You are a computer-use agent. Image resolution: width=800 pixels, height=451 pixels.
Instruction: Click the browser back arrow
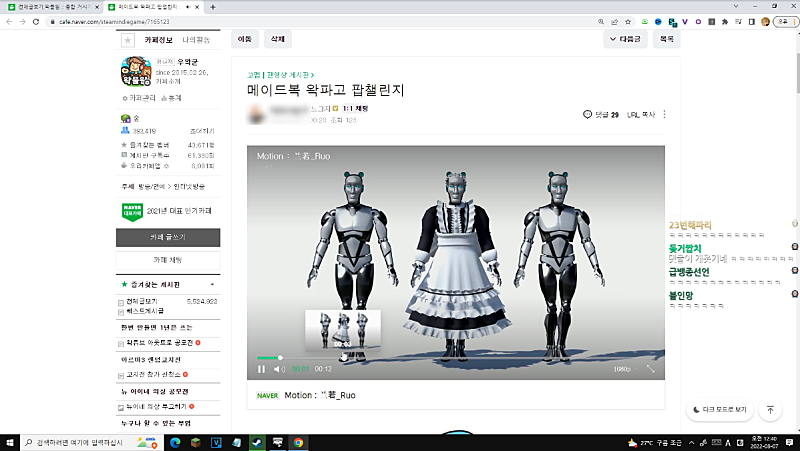point(9,21)
